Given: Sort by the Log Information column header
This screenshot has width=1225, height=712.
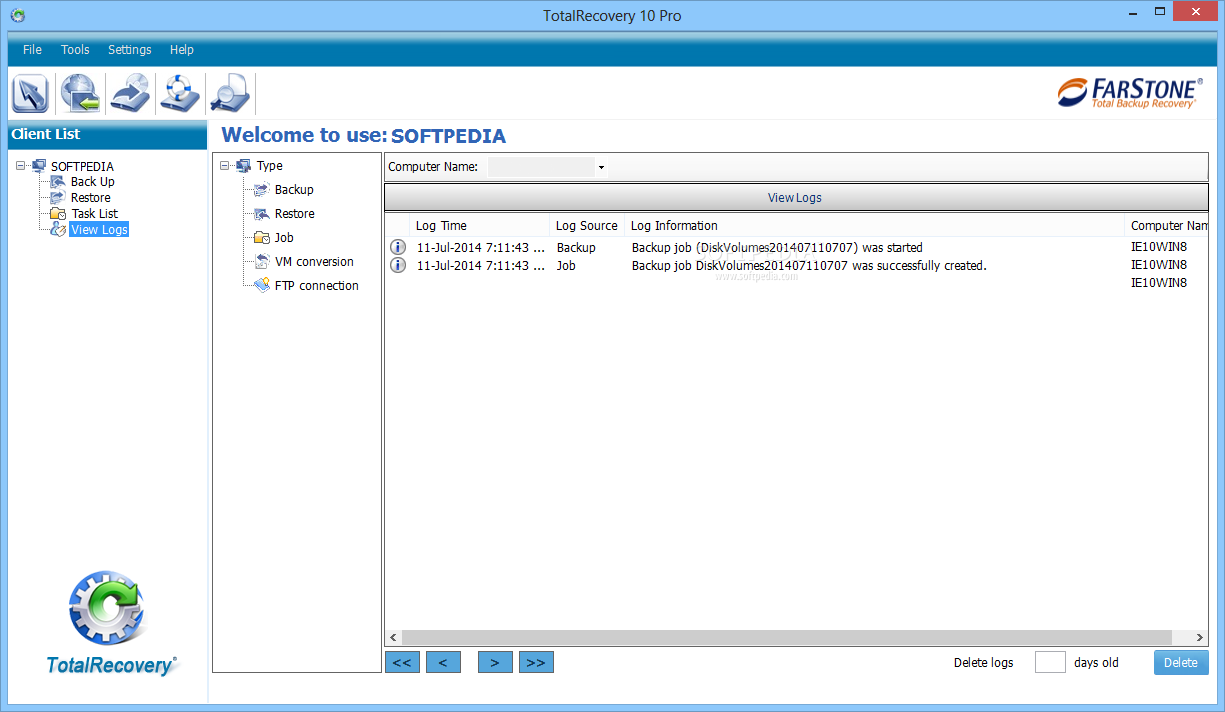Looking at the screenshot, I should point(875,226).
